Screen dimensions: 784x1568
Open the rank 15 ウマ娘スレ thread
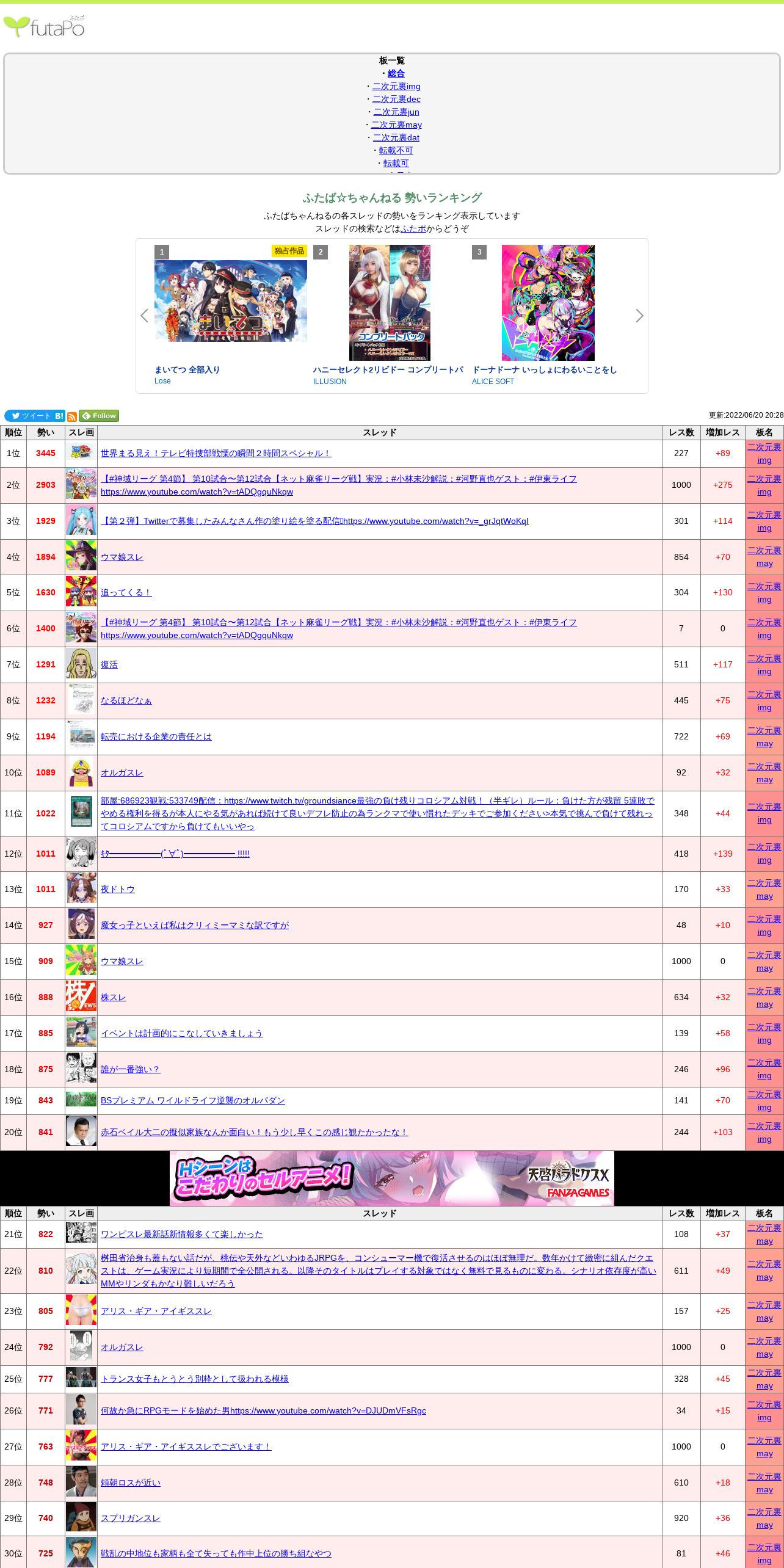122,961
